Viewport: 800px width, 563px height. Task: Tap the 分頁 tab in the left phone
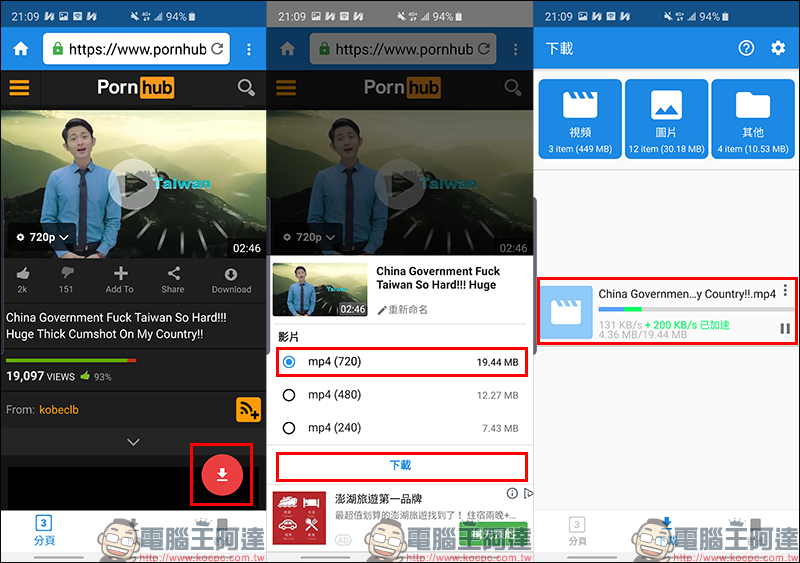(x=44, y=530)
